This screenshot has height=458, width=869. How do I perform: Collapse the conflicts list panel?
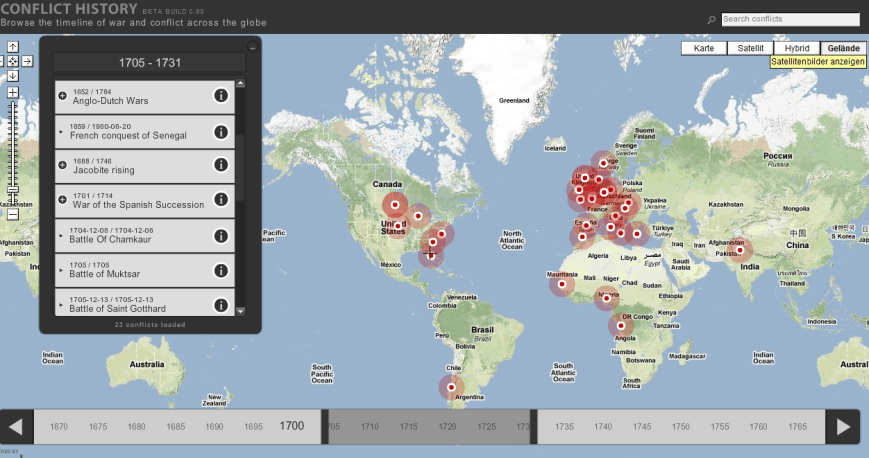252,47
